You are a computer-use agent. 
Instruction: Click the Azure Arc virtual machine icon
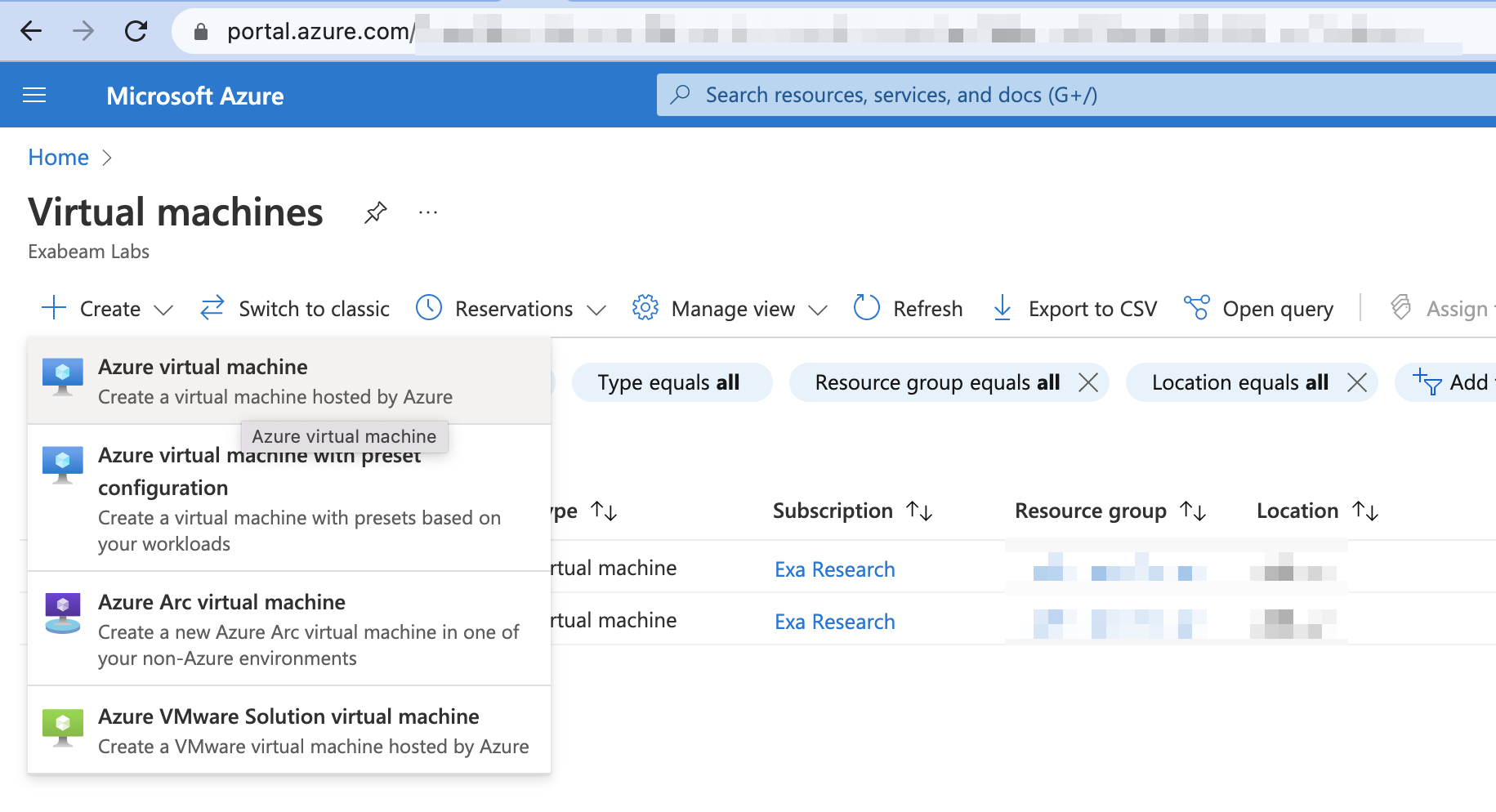pyautogui.click(x=63, y=613)
